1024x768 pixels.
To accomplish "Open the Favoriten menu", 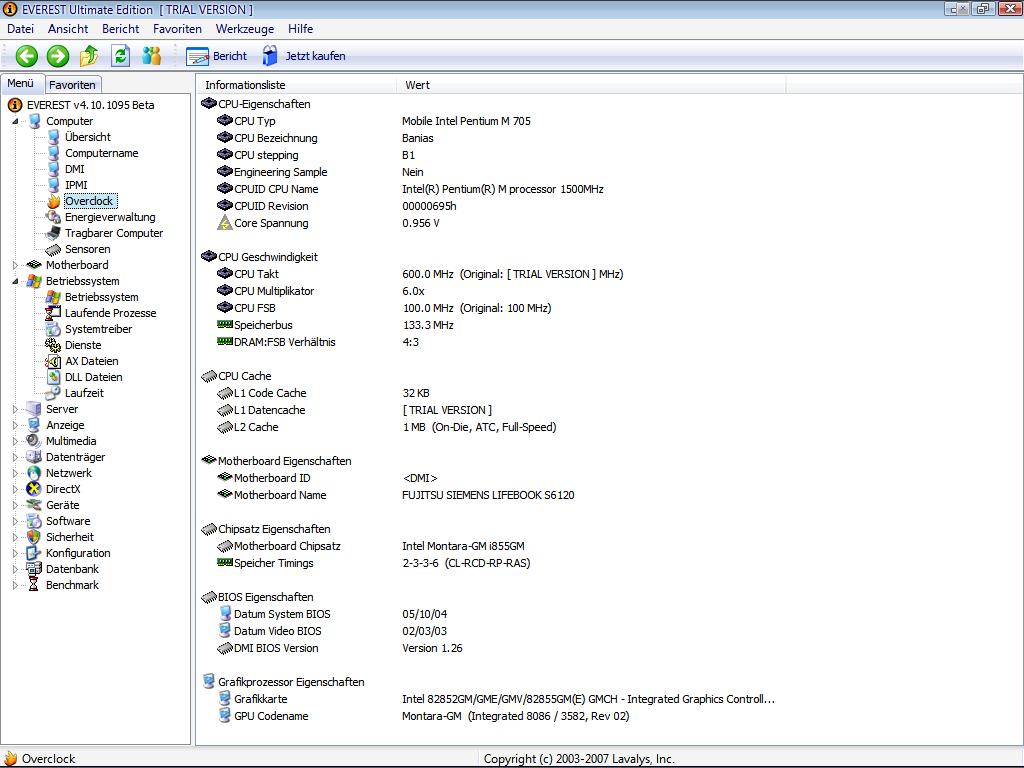I will pyautogui.click(x=177, y=29).
